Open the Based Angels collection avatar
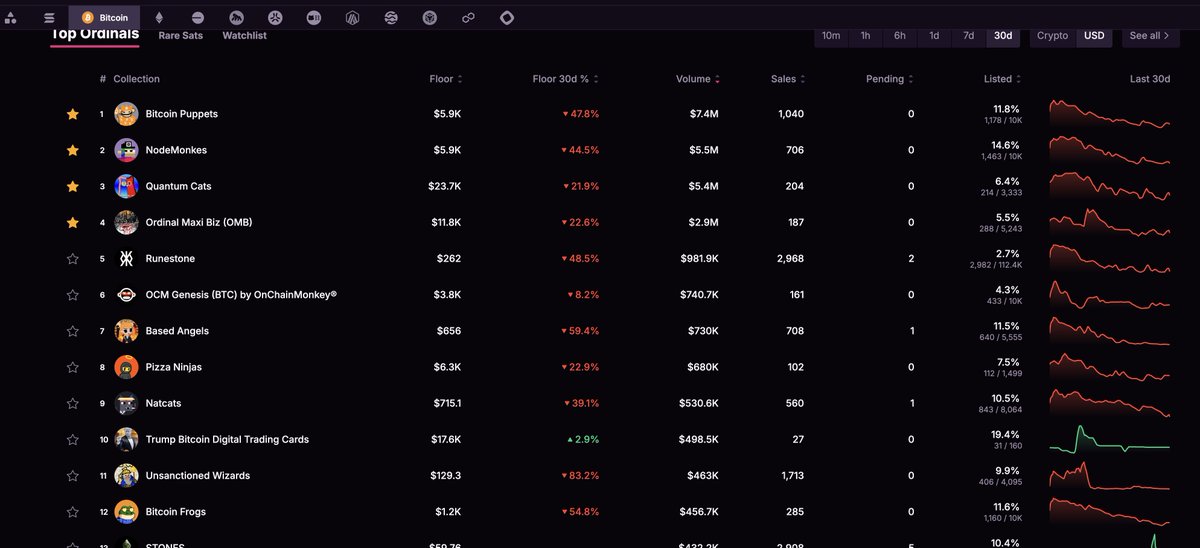Screen dimensions: 1200x548 [x=126, y=331]
